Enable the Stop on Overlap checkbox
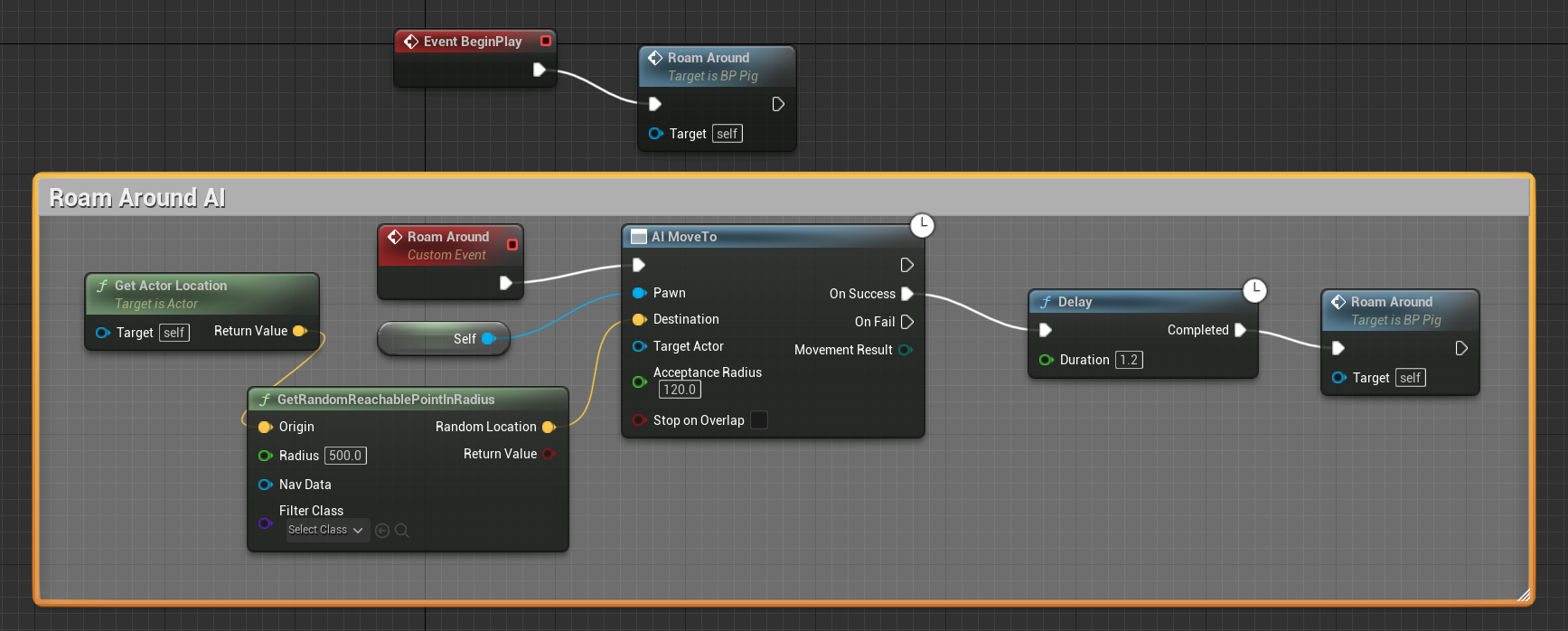1568x631 pixels. (759, 420)
